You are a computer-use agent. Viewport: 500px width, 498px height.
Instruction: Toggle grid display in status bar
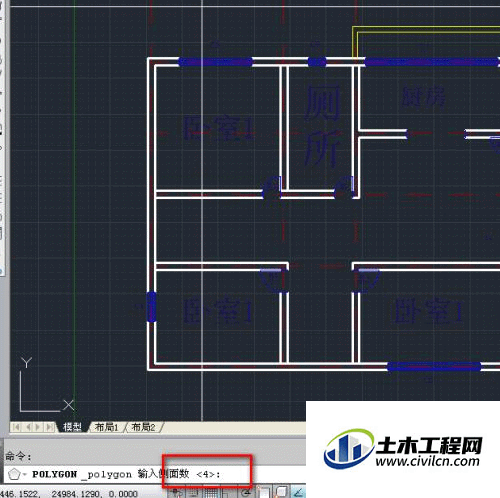pyautogui.click(x=211, y=493)
